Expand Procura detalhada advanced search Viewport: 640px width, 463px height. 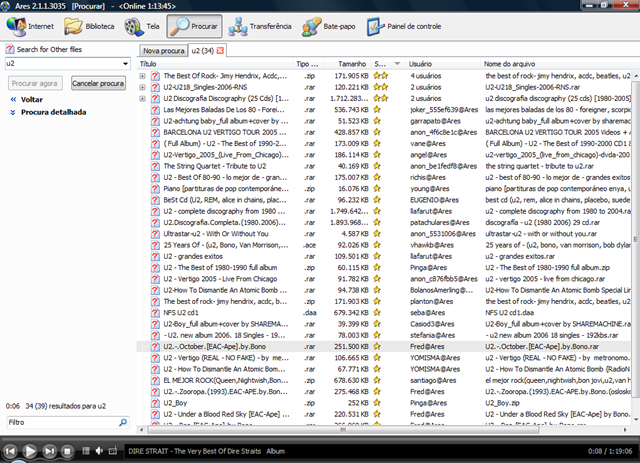point(53,112)
